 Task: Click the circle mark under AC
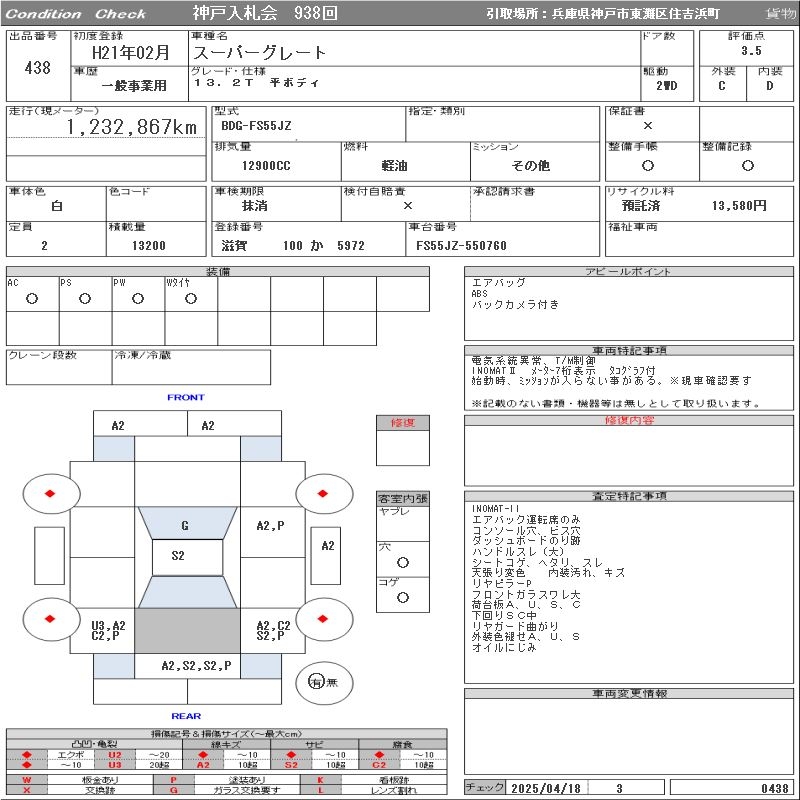(32, 298)
